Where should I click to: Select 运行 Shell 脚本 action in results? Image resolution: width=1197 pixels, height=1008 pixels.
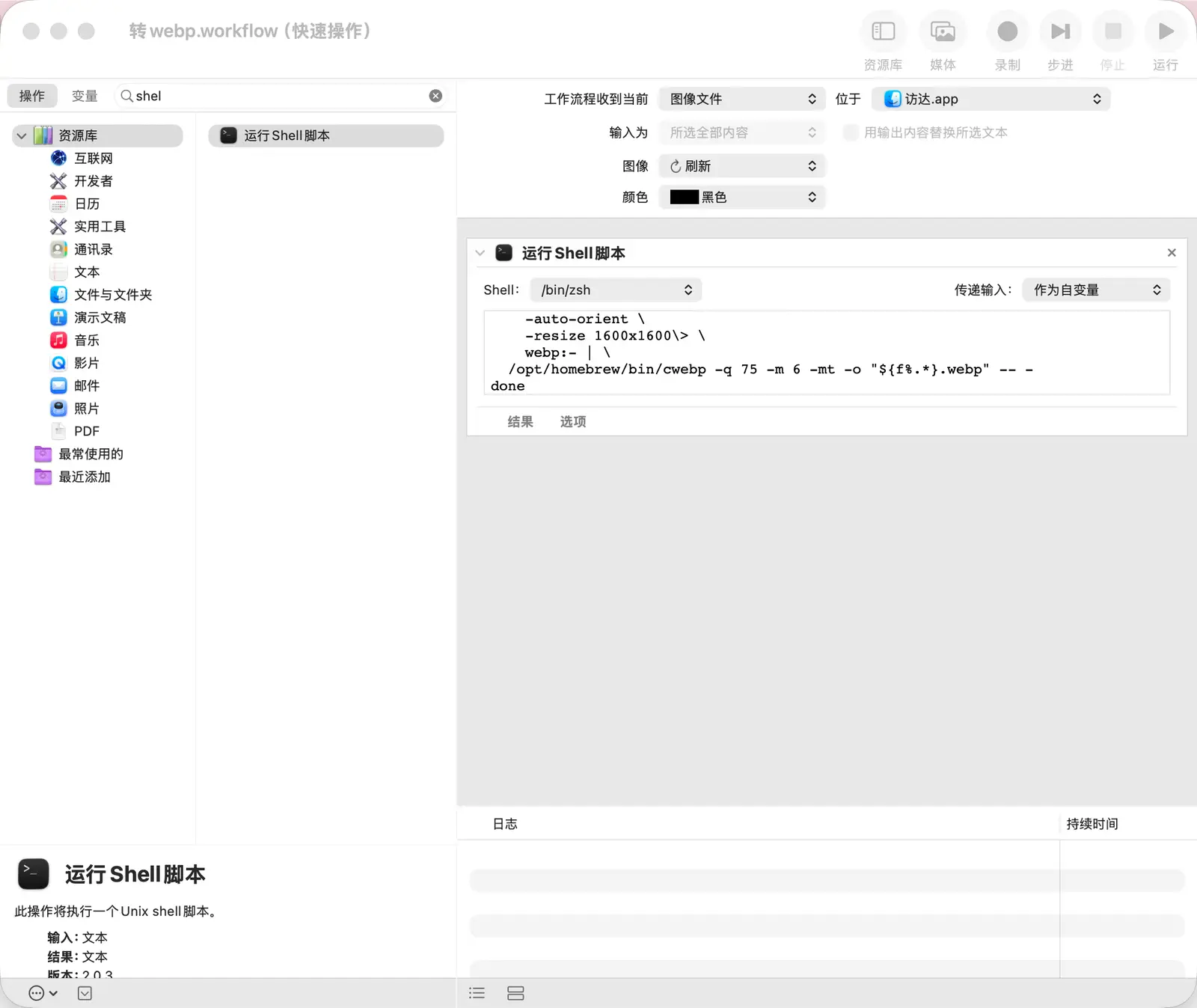[326, 135]
